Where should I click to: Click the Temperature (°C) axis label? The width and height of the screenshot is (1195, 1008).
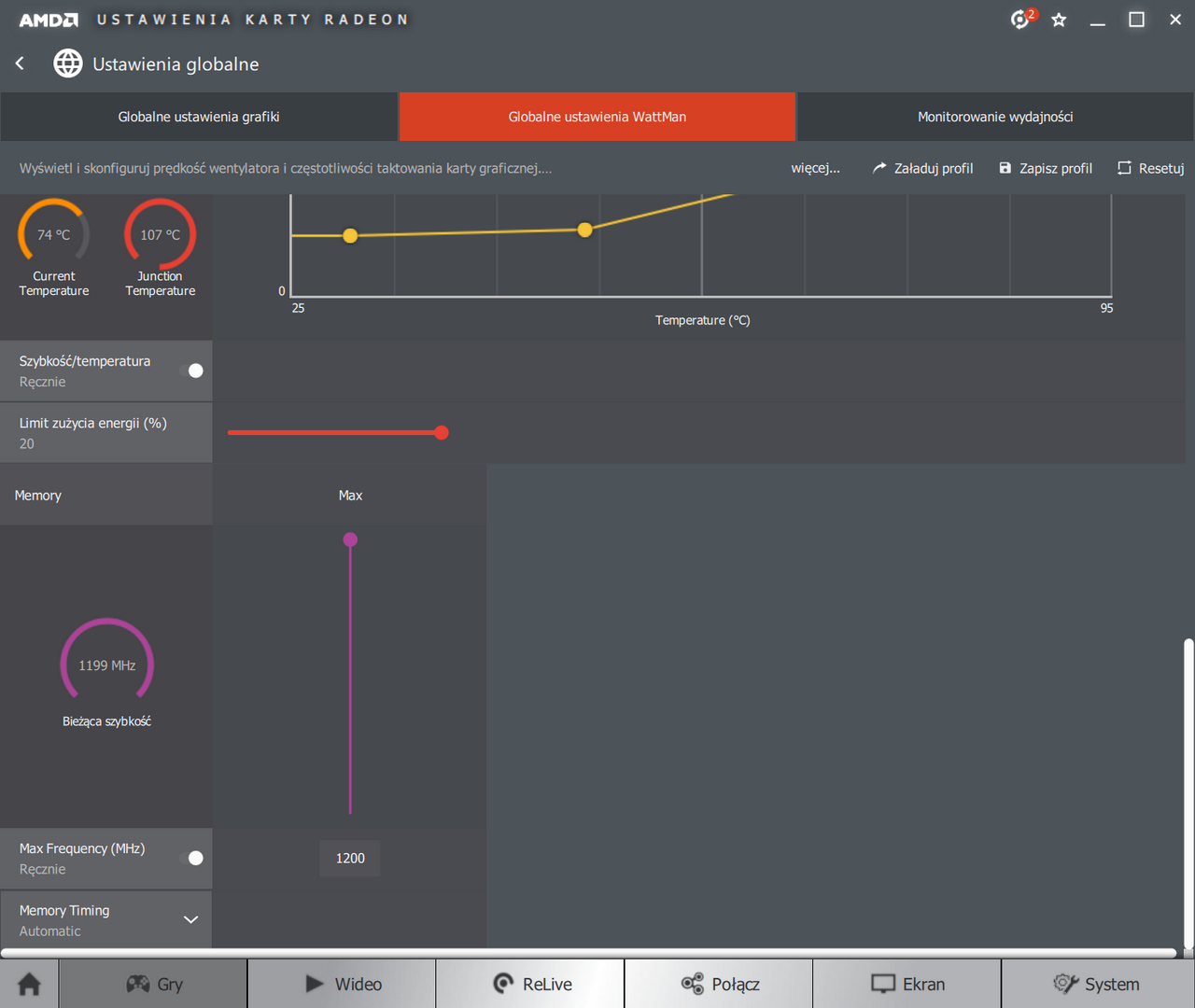[703, 320]
